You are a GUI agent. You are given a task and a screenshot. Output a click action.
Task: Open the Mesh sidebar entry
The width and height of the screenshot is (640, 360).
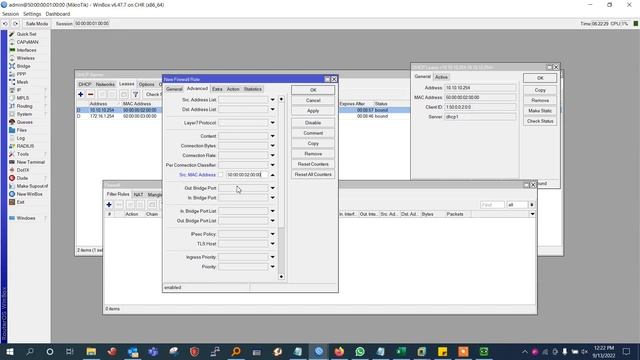tap(22, 82)
